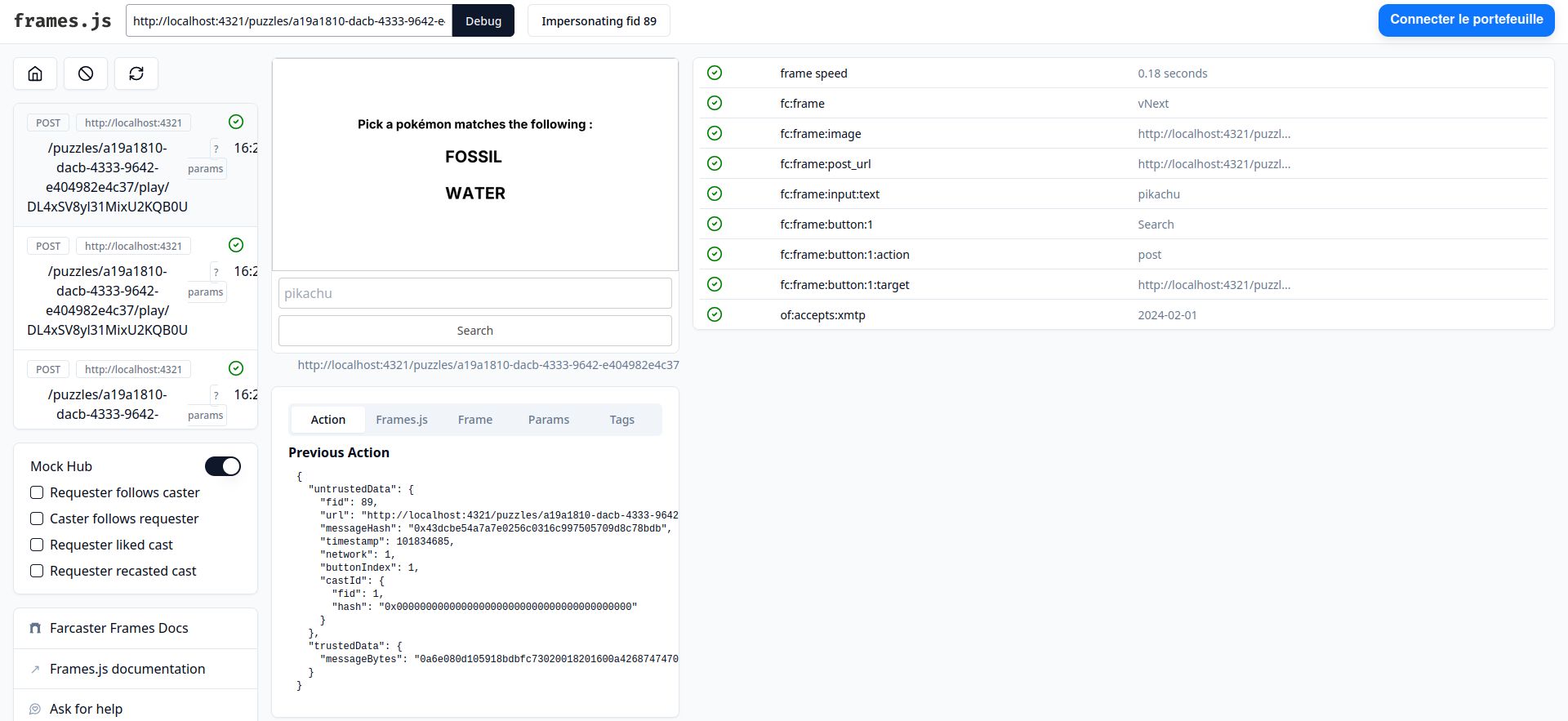Click the check icon beside fc:frame:input:text
The height and width of the screenshot is (721, 1568).
[715, 194]
